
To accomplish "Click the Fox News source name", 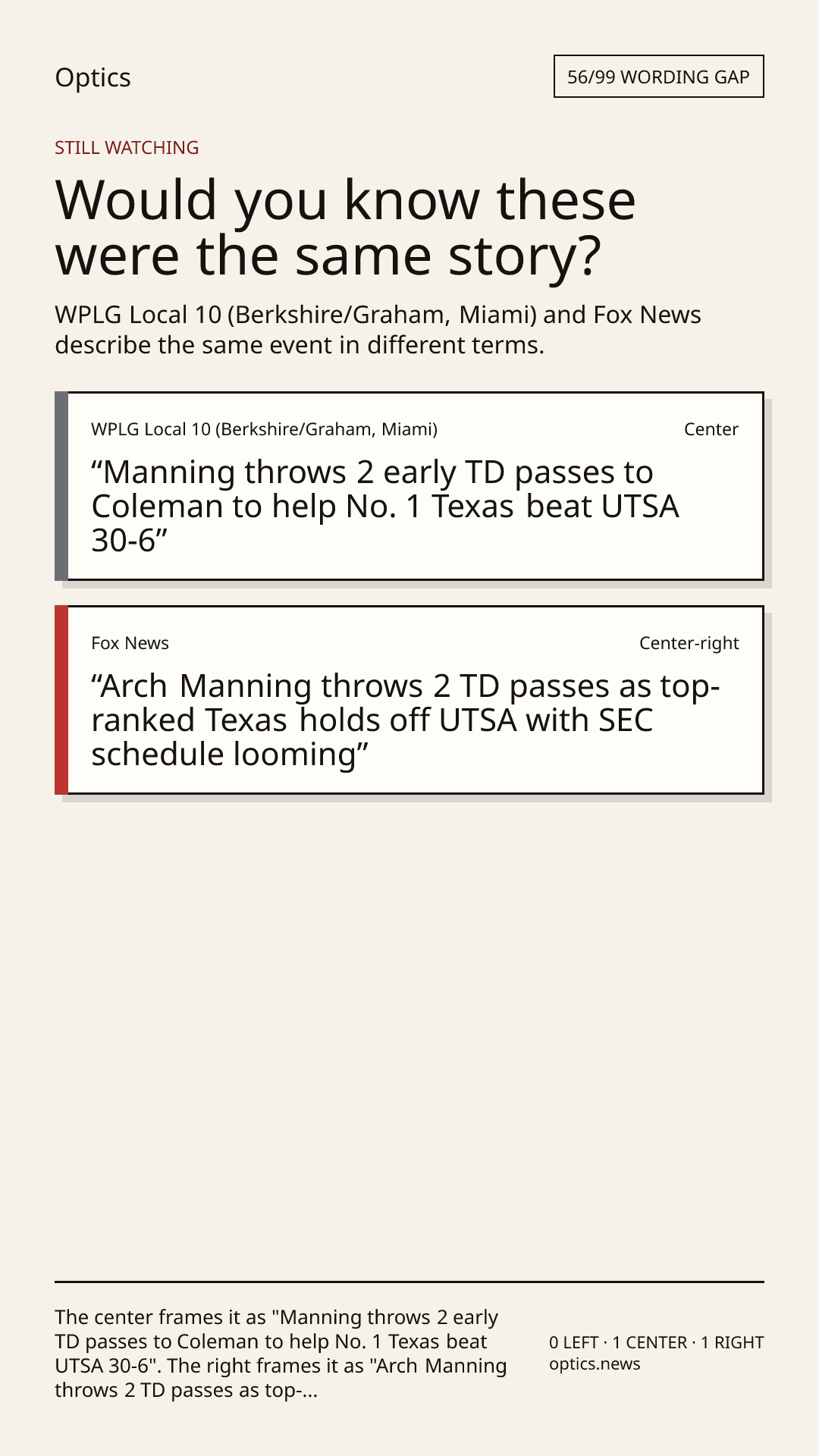I will pyautogui.click(x=130, y=643).
